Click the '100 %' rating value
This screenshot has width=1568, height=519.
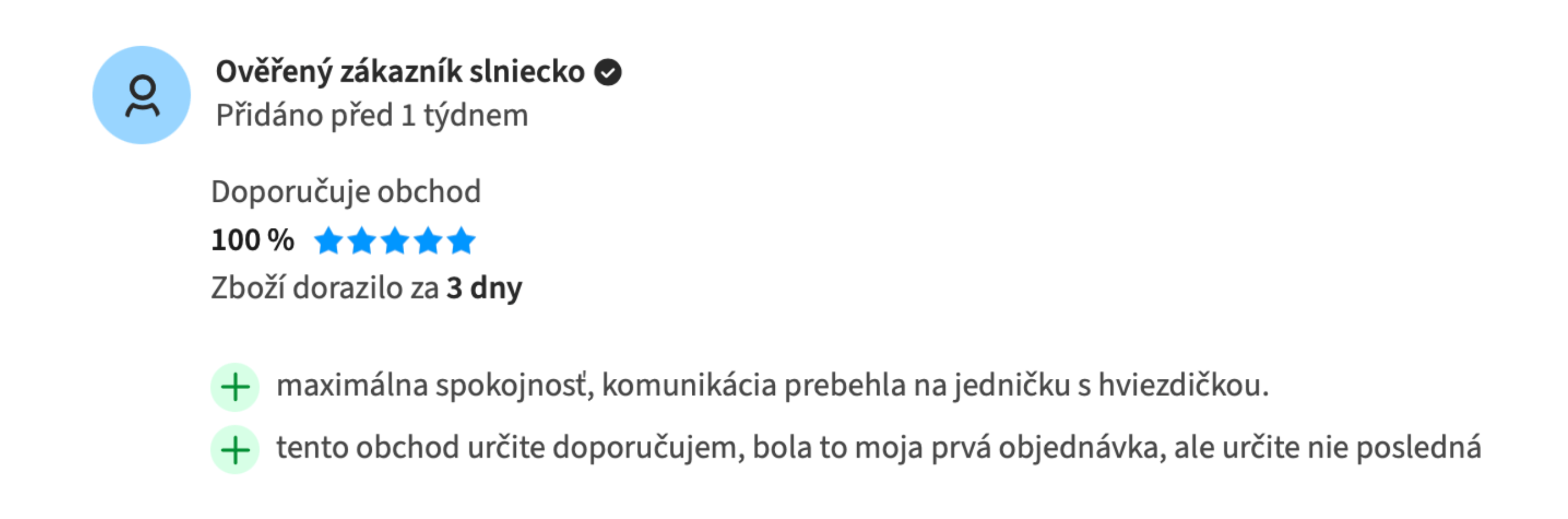click(252, 240)
